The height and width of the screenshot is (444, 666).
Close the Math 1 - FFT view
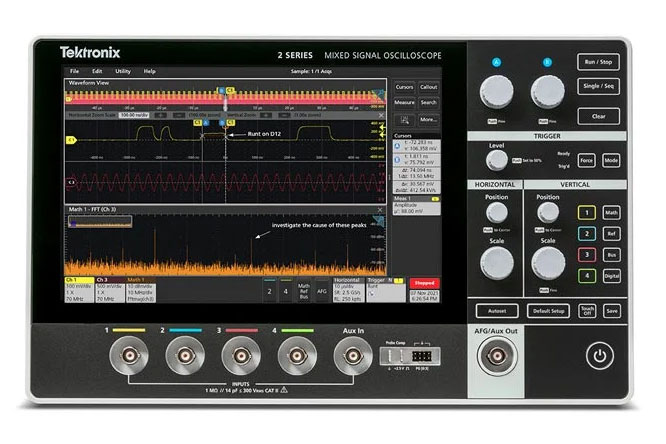tap(380, 209)
